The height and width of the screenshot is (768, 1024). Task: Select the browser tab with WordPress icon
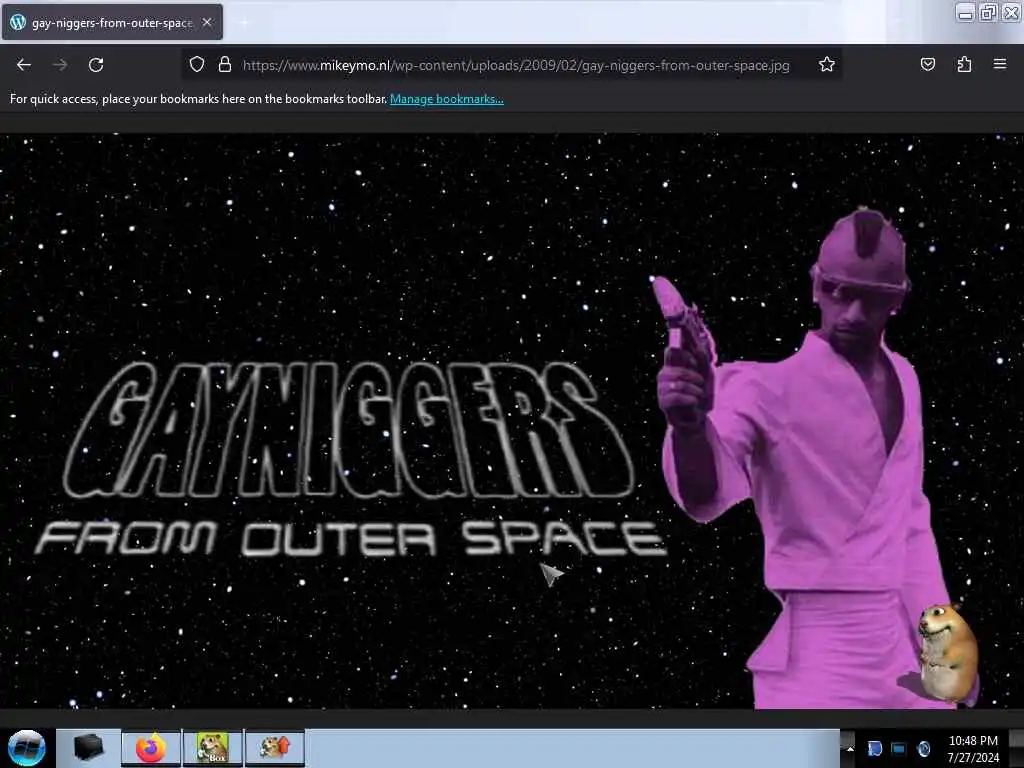pos(112,22)
